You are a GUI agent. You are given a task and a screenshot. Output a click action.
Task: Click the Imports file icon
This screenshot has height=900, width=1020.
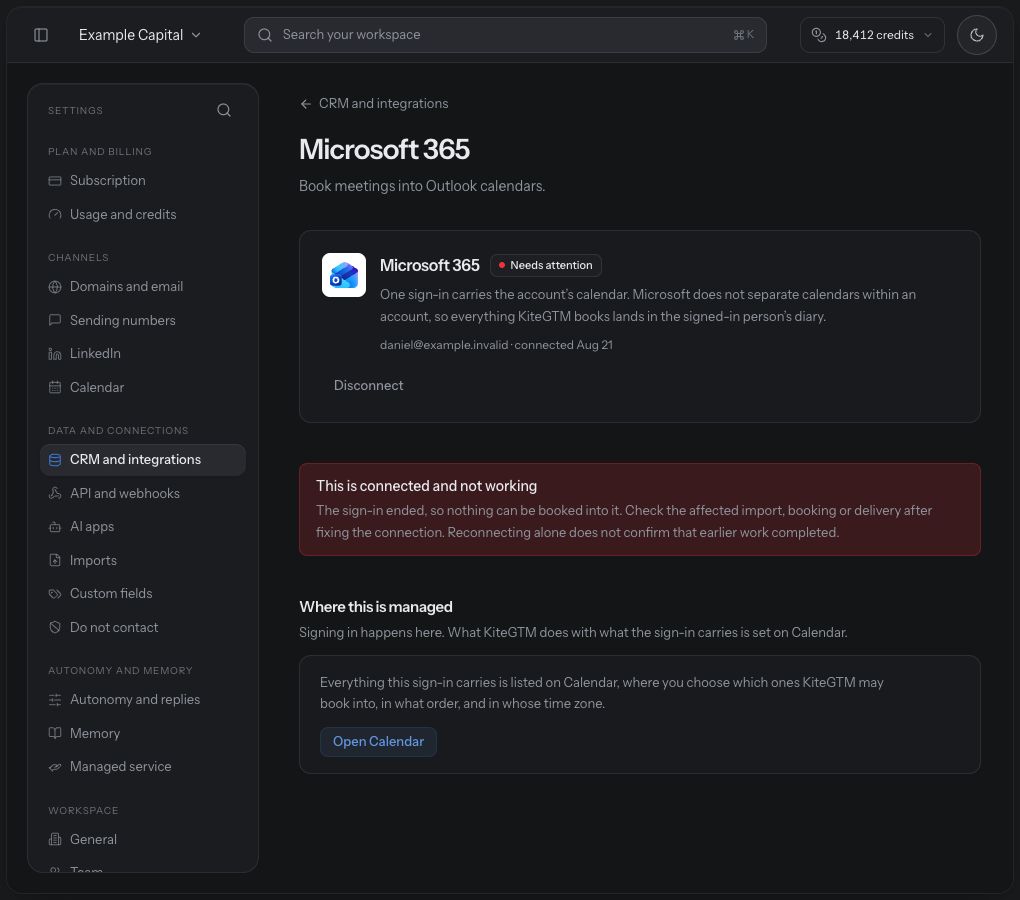pyautogui.click(x=55, y=560)
